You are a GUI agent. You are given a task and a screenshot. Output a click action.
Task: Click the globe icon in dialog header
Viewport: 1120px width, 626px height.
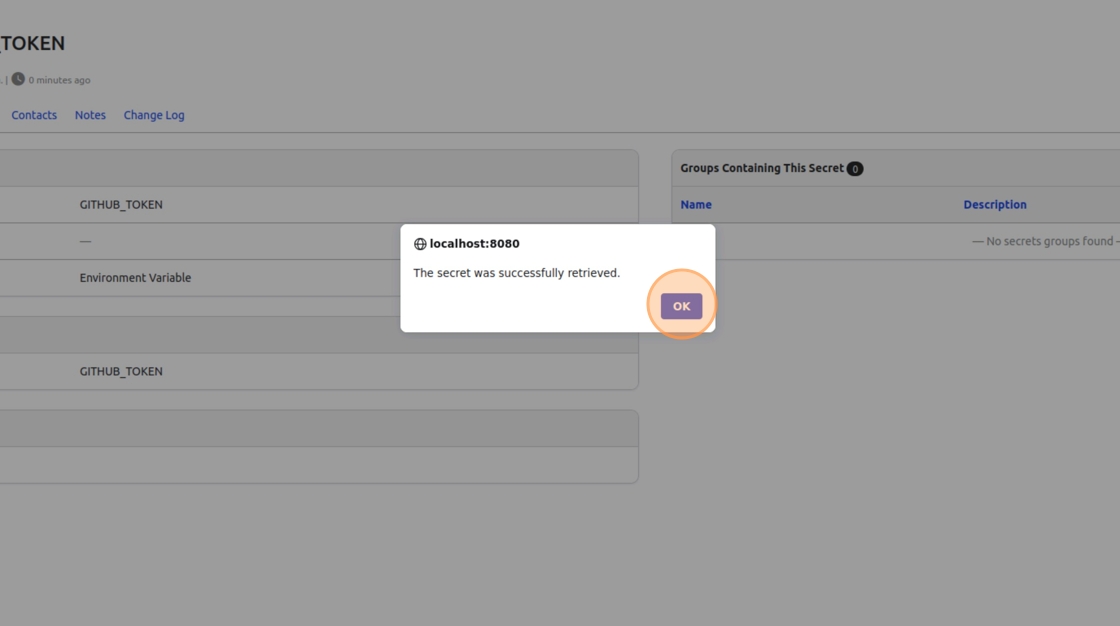point(420,244)
